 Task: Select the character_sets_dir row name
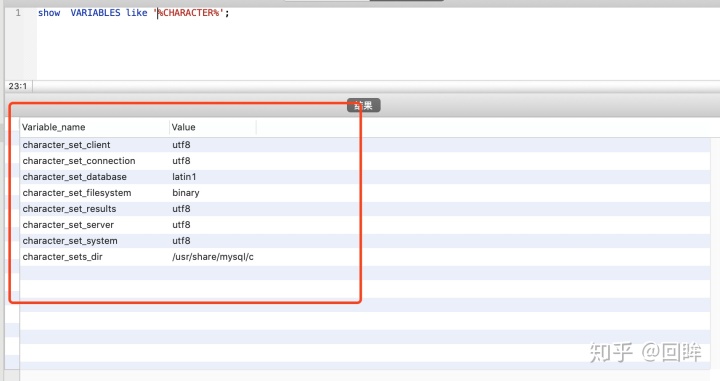(x=62, y=257)
